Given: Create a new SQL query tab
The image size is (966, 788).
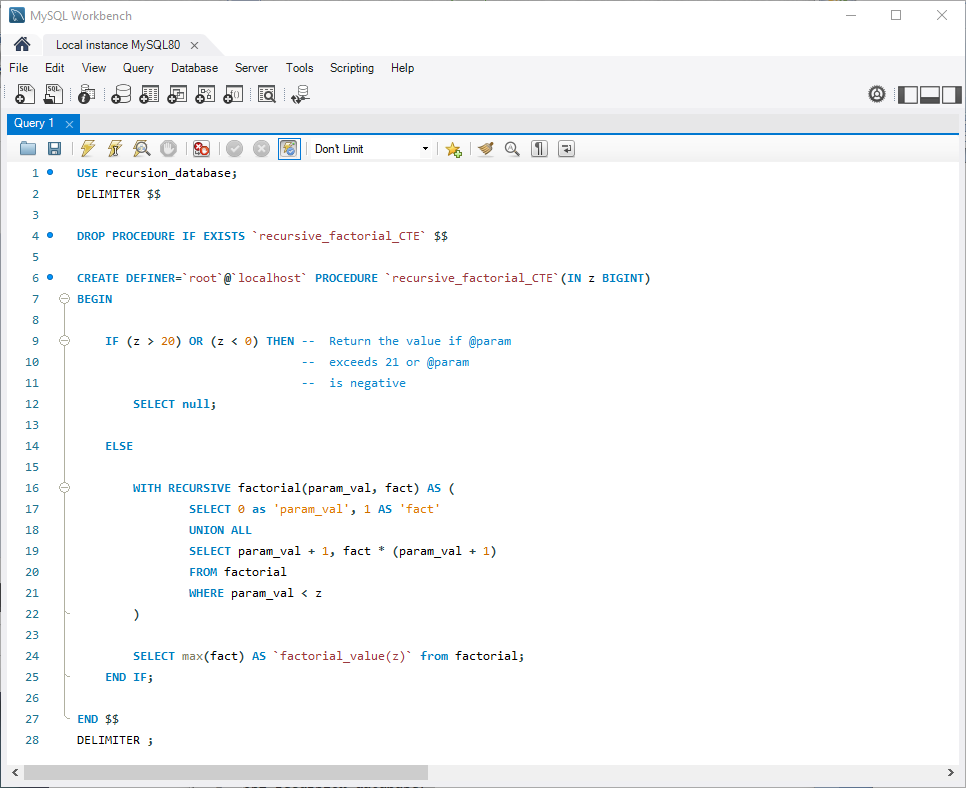Looking at the screenshot, I should [x=24, y=94].
